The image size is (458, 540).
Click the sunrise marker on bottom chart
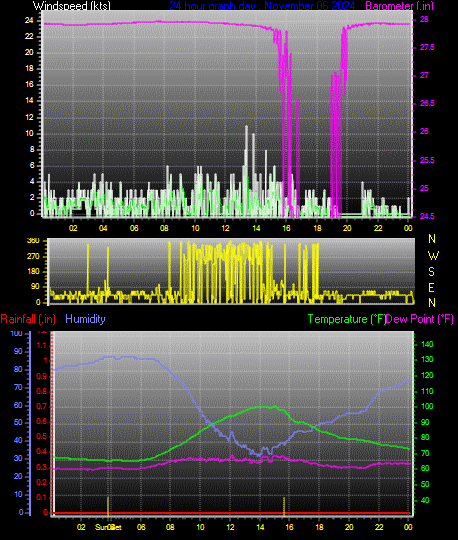[108, 506]
